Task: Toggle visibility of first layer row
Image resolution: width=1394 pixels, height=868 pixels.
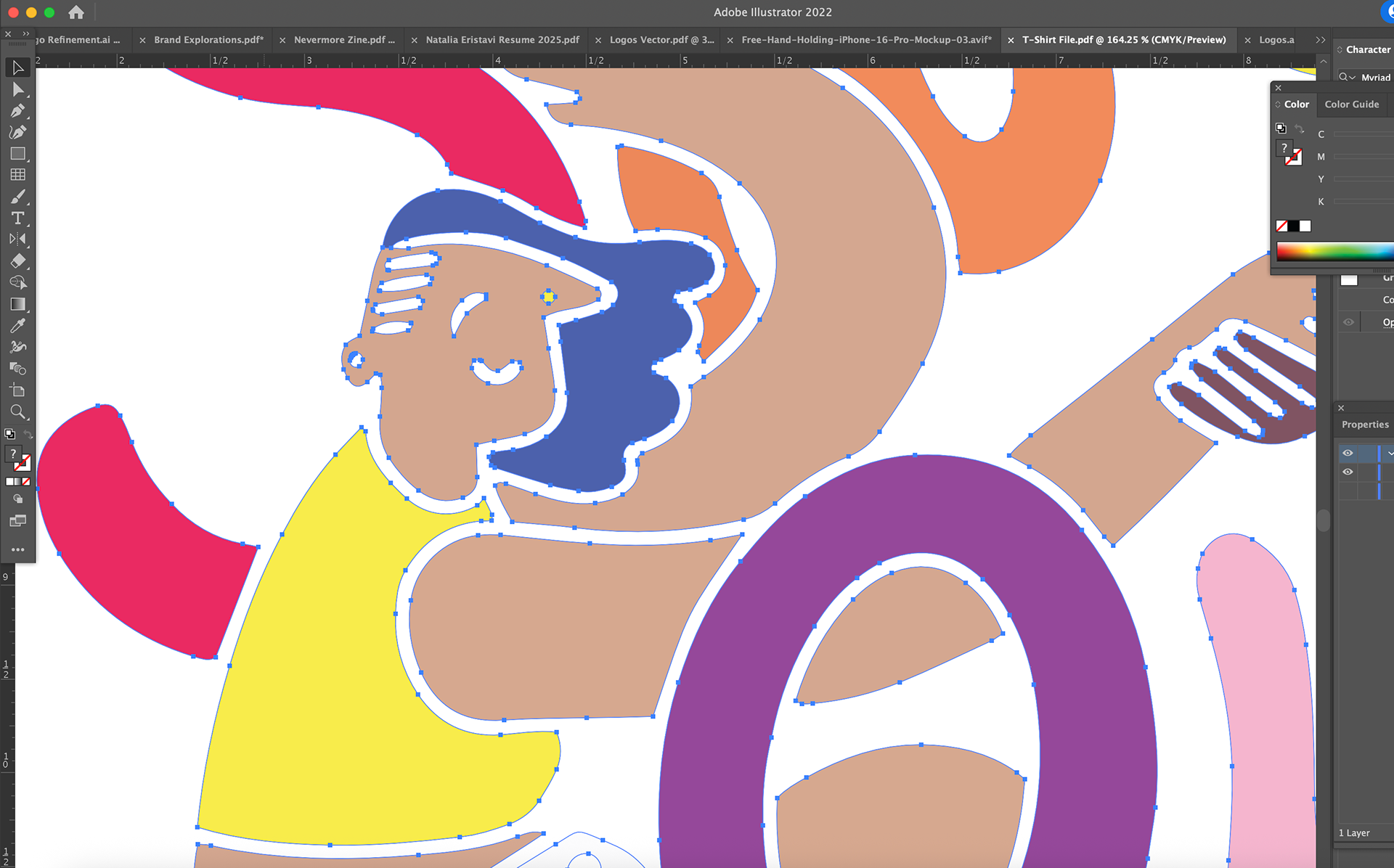Action: 1348,453
